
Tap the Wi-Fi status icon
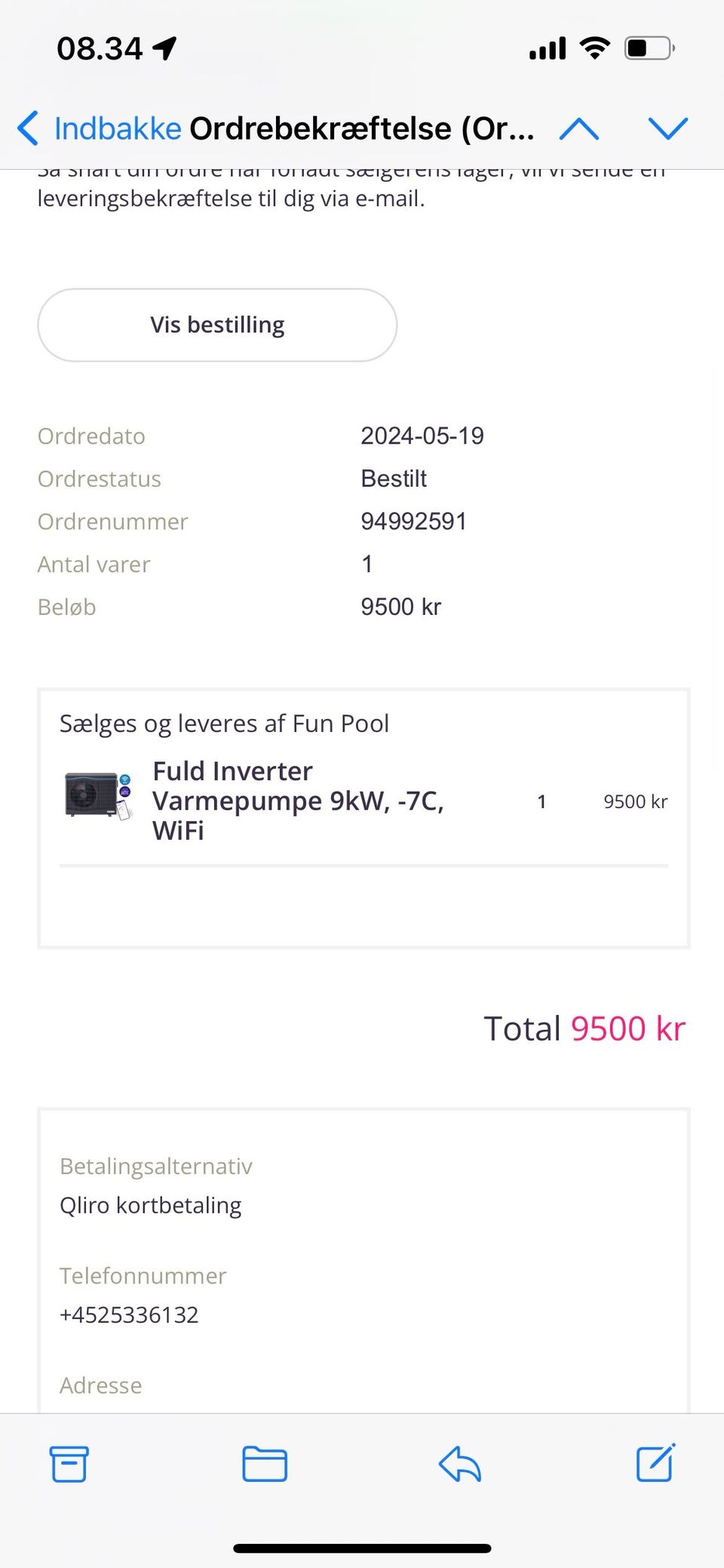595,49
